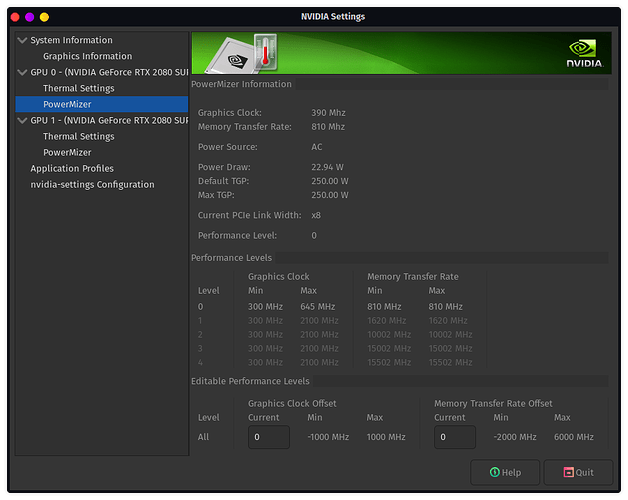Click the Power Draw value 22.94 W
Viewport: 628px width, 500px height.
(328, 167)
